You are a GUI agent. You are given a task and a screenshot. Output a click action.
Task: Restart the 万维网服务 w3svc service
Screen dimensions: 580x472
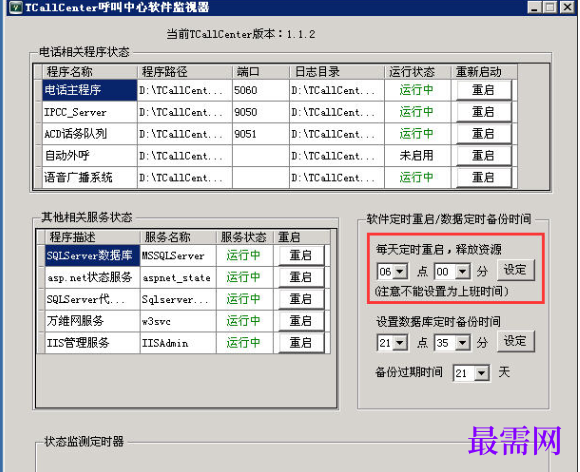point(301,321)
